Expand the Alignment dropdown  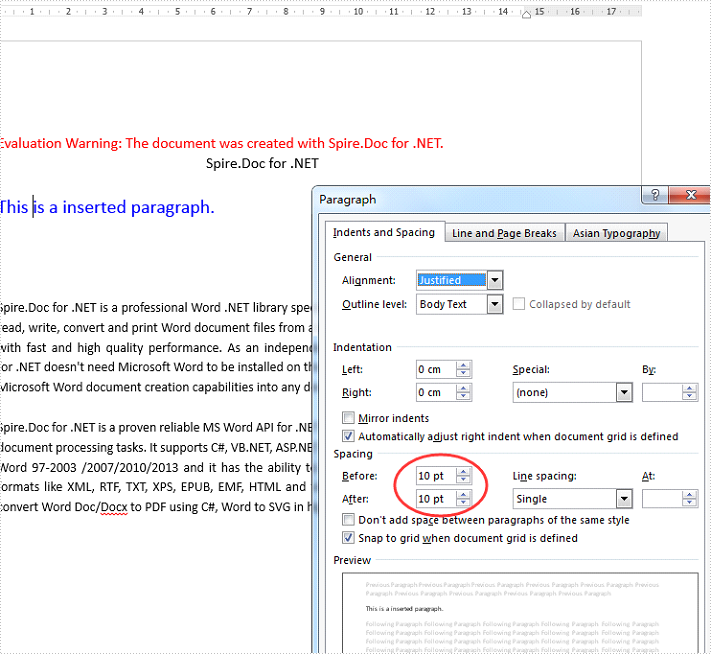click(494, 280)
